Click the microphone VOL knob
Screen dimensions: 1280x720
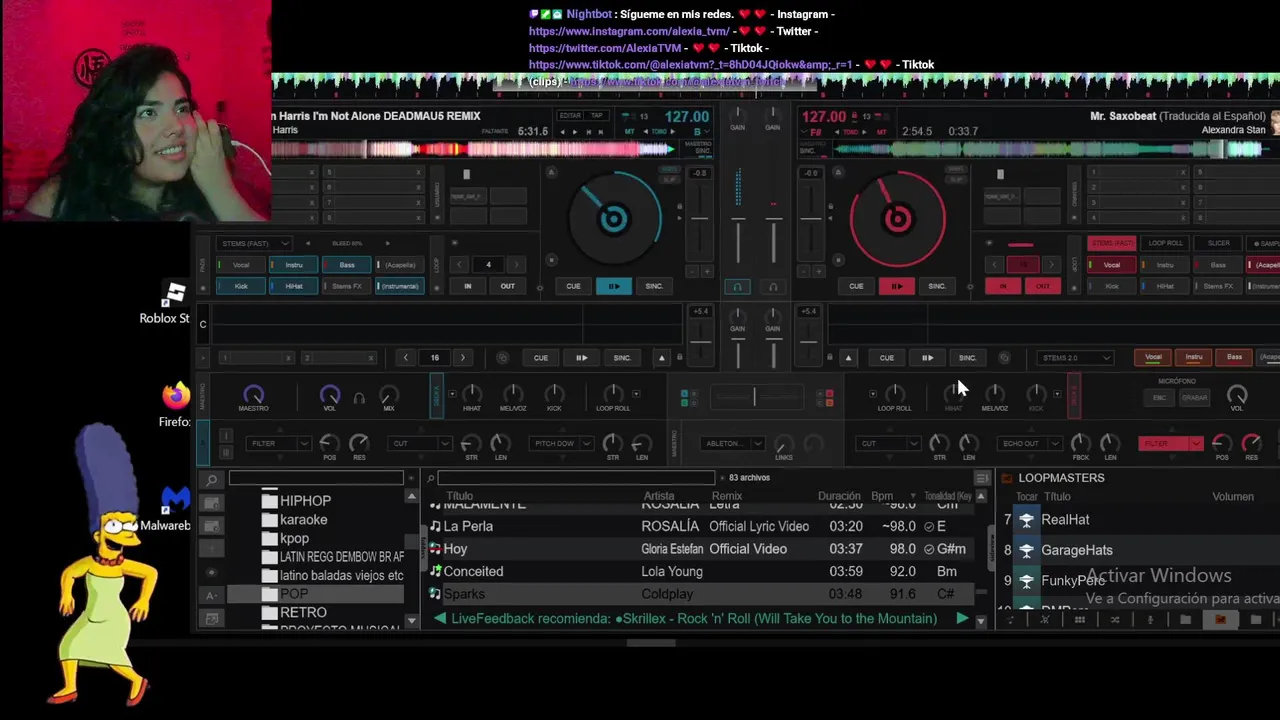point(1237,395)
